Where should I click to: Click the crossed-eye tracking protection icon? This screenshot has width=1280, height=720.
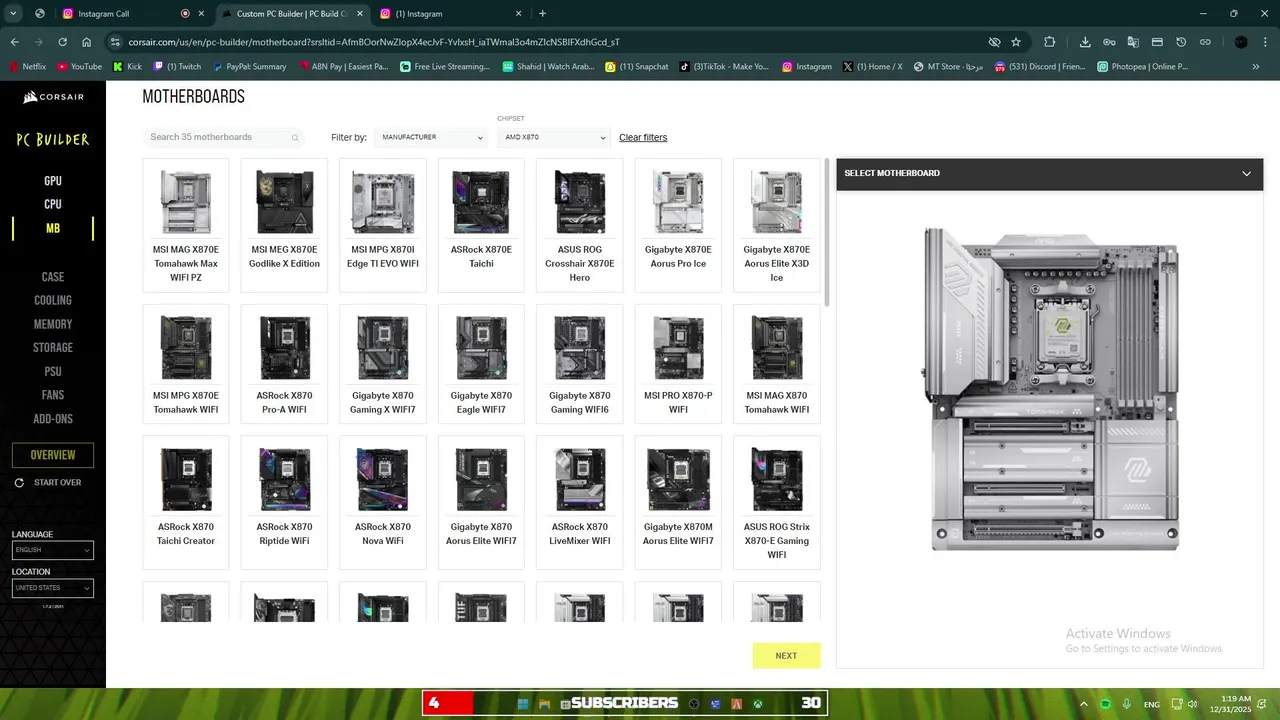[994, 42]
